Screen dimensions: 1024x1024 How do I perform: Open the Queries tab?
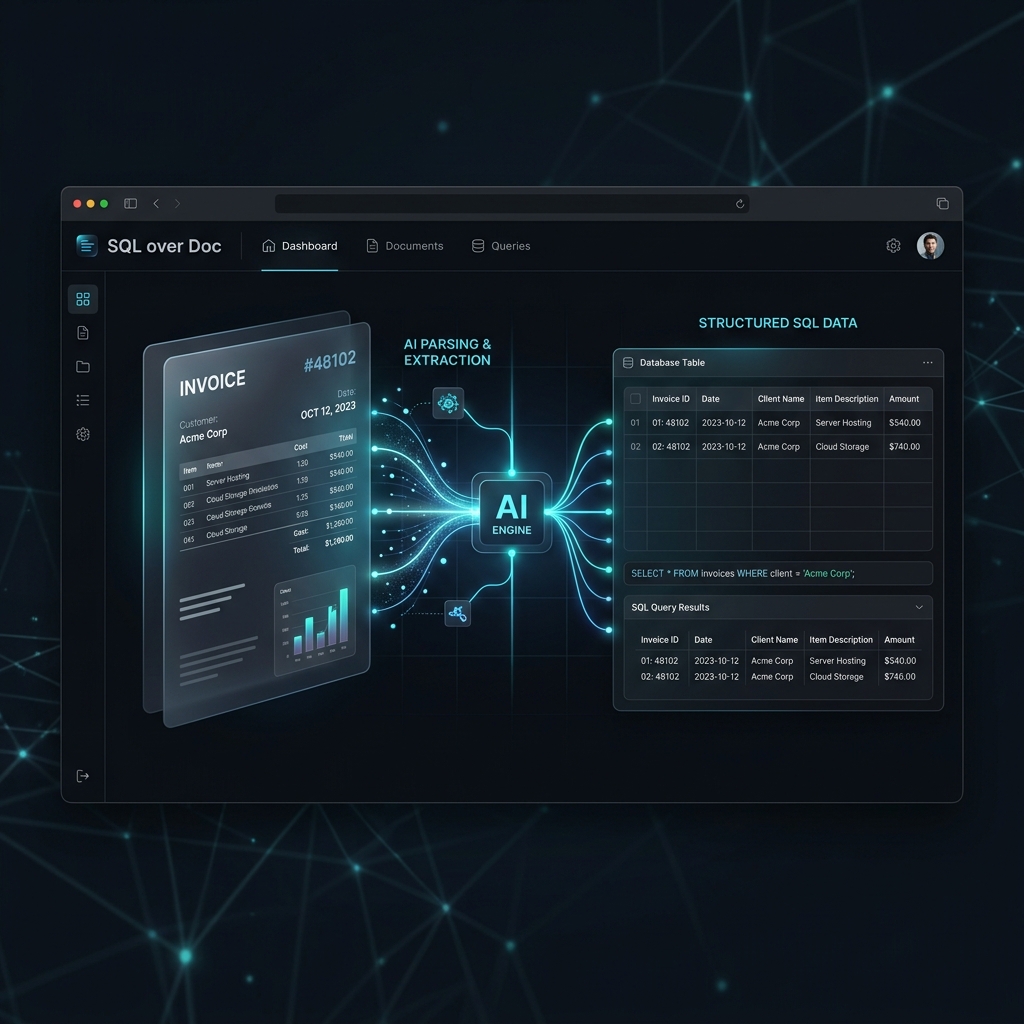(501, 246)
